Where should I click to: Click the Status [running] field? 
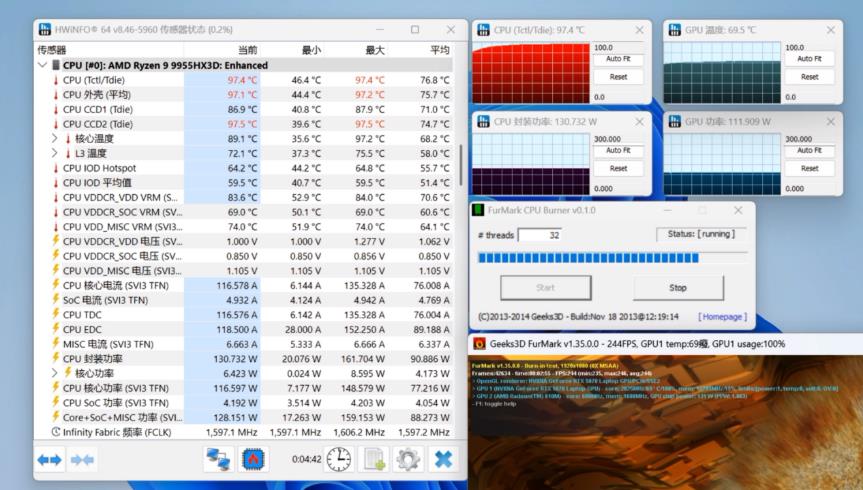(701, 234)
